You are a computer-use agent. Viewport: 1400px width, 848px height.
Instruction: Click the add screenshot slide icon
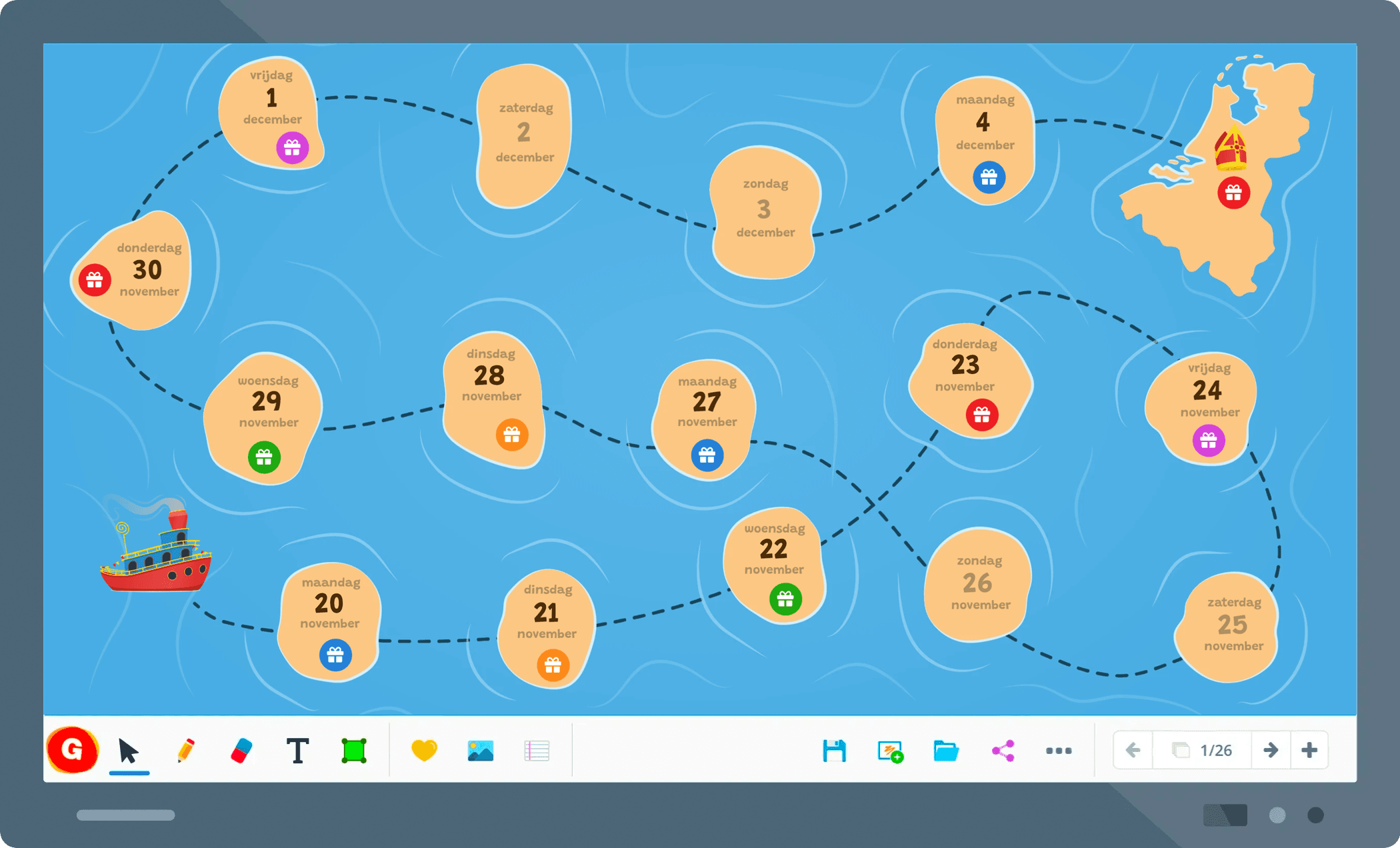(x=890, y=751)
